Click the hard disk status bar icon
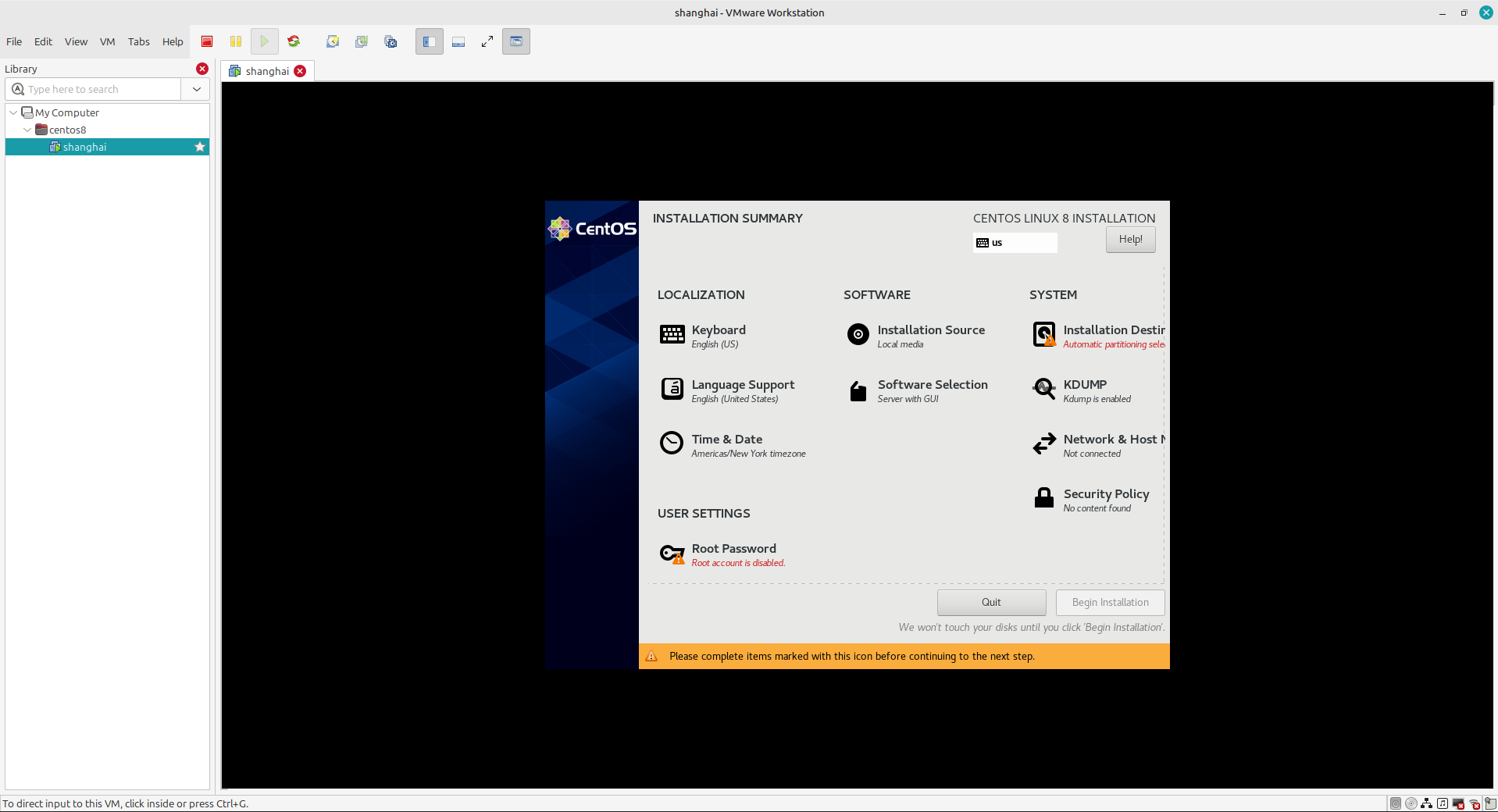Screen dimensions: 1498x812 [x=1396, y=803]
